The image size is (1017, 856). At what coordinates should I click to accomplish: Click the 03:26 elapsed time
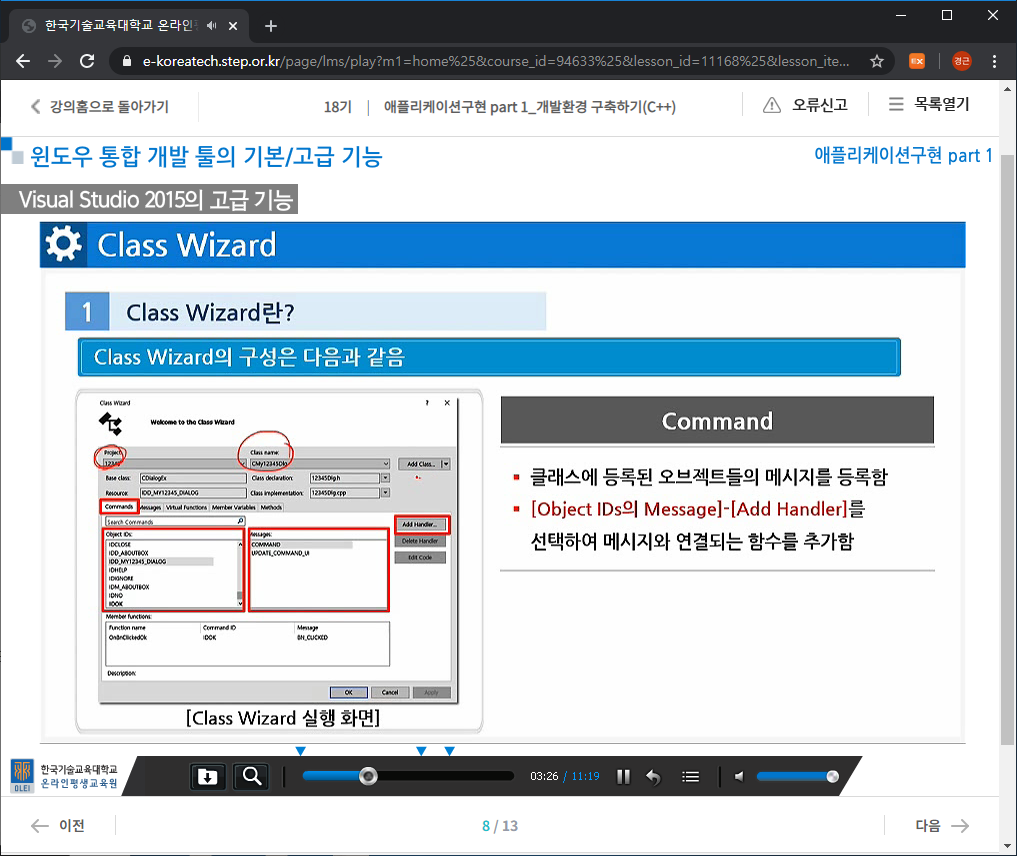544,776
